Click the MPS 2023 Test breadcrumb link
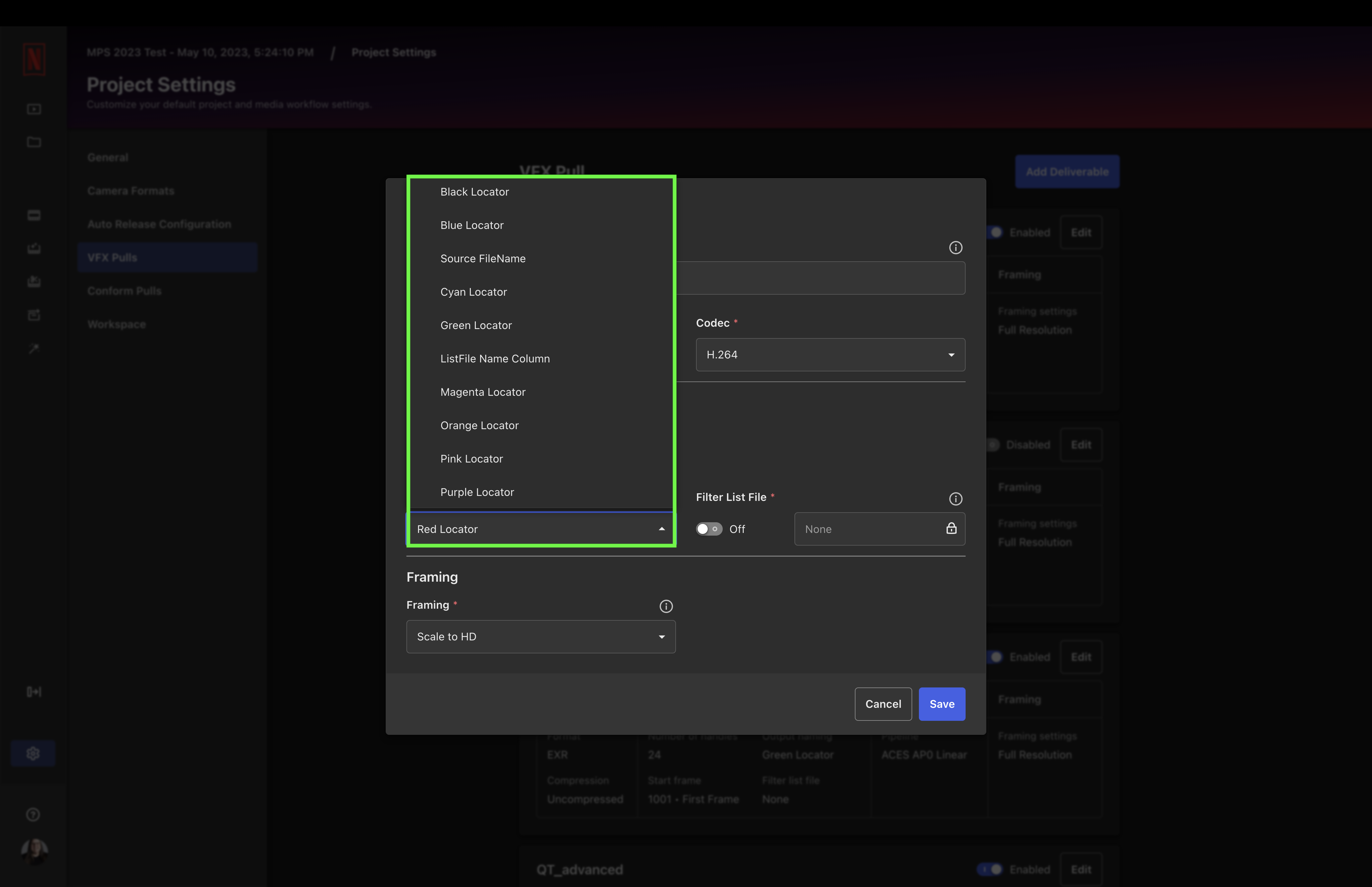 pyautogui.click(x=200, y=52)
